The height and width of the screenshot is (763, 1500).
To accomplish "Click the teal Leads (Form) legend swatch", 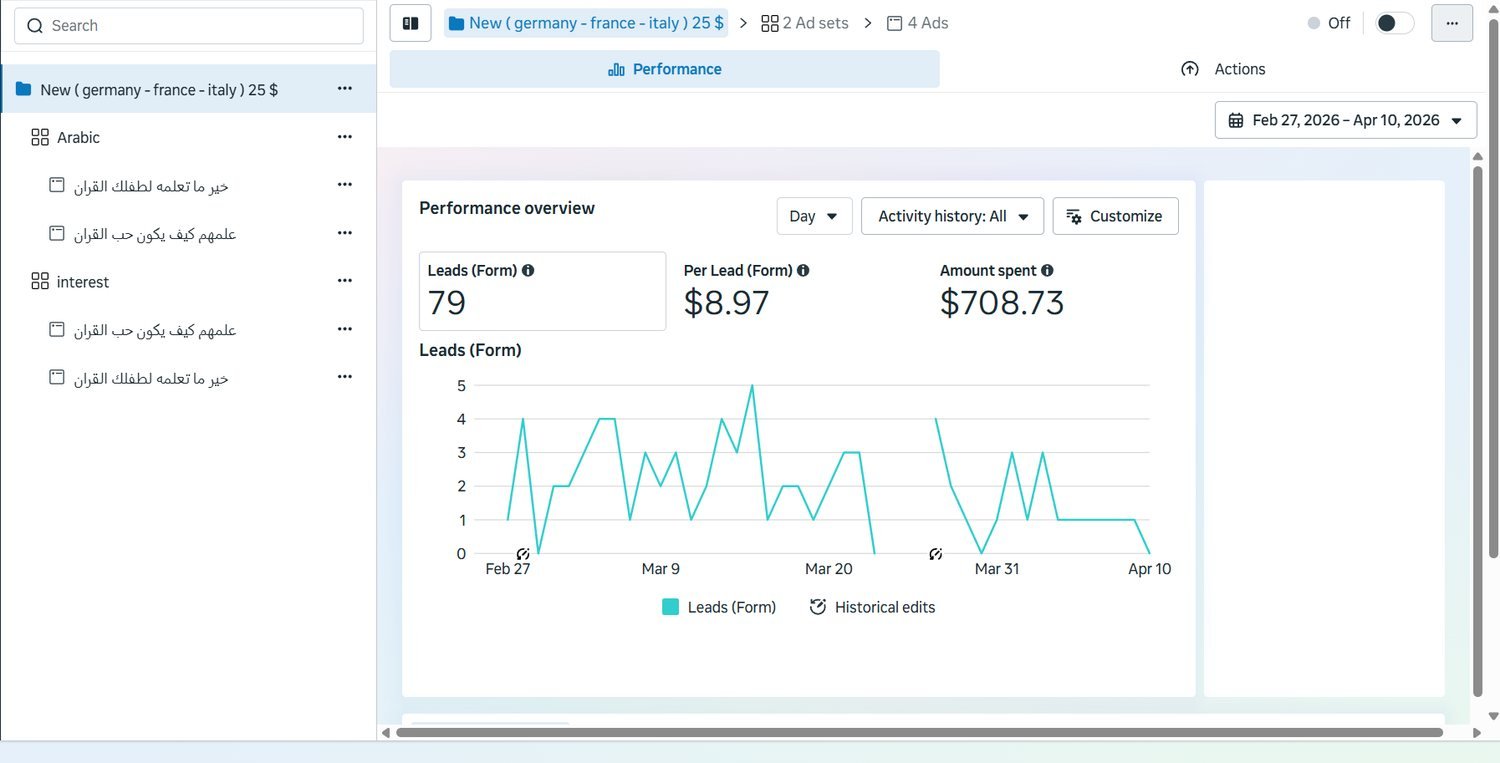I will pos(671,607).
